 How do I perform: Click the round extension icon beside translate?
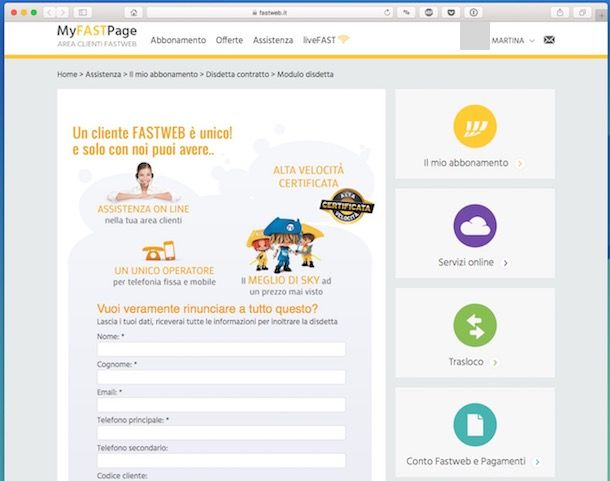click(429, 12)
